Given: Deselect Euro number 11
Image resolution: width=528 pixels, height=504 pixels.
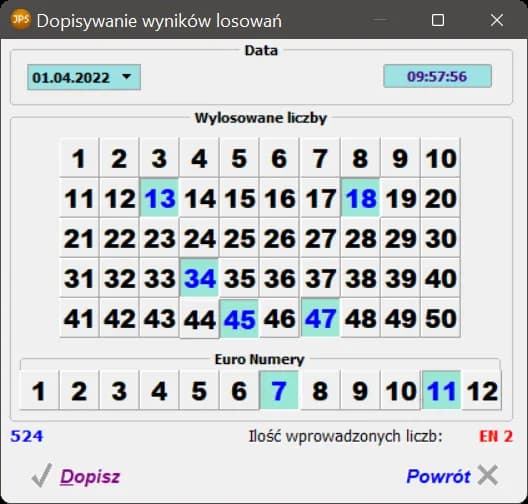Looking at the screenshot, I should [x=441, y=390].
